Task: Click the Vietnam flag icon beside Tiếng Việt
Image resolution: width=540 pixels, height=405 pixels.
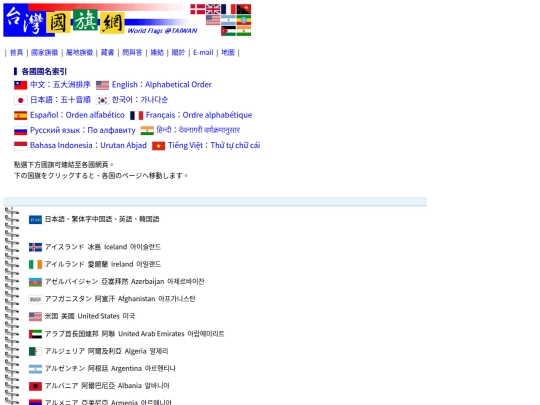Action: (x=158, y=146)
